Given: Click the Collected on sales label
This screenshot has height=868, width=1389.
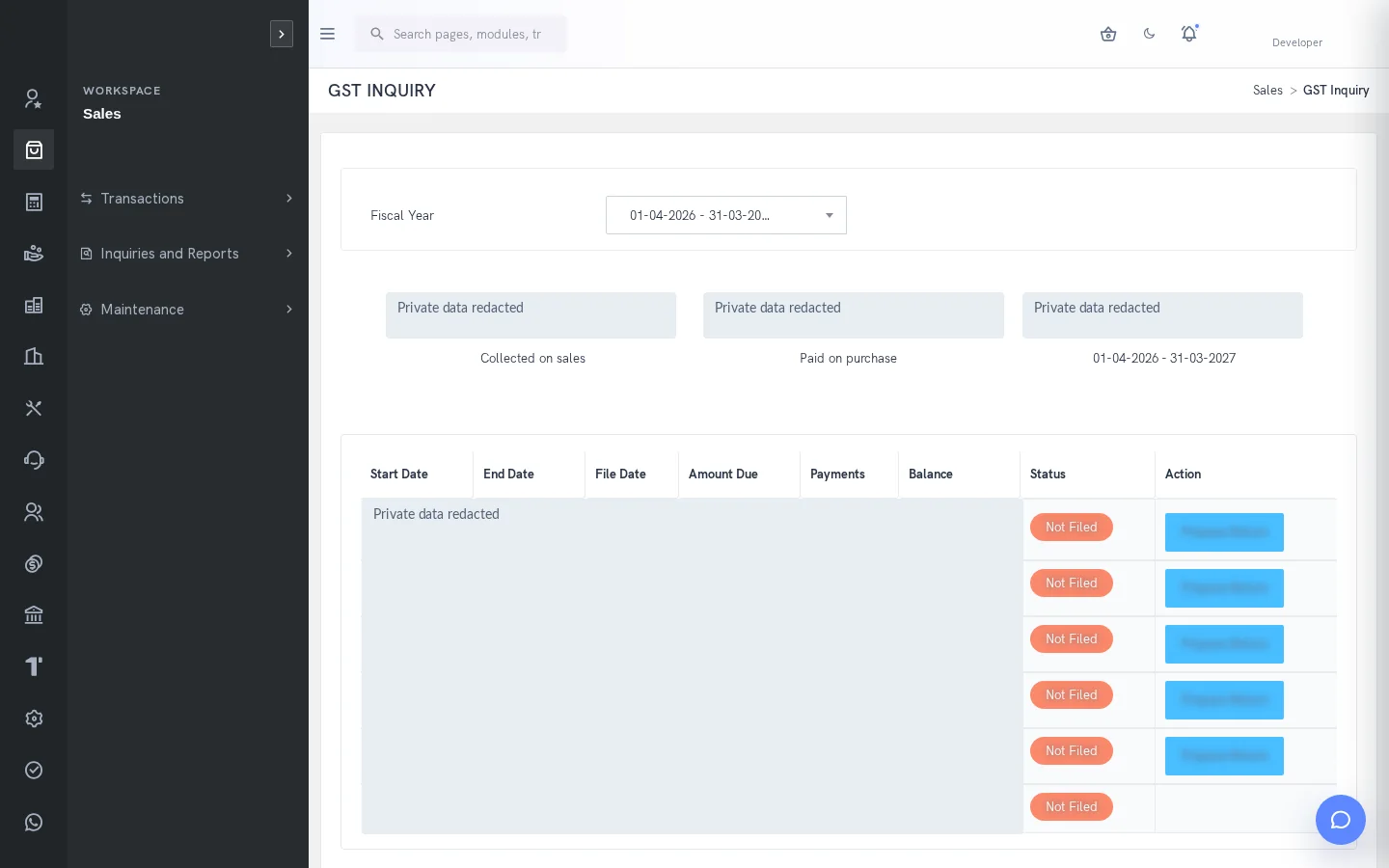Looking at the screenshot, I should [532, 359].
